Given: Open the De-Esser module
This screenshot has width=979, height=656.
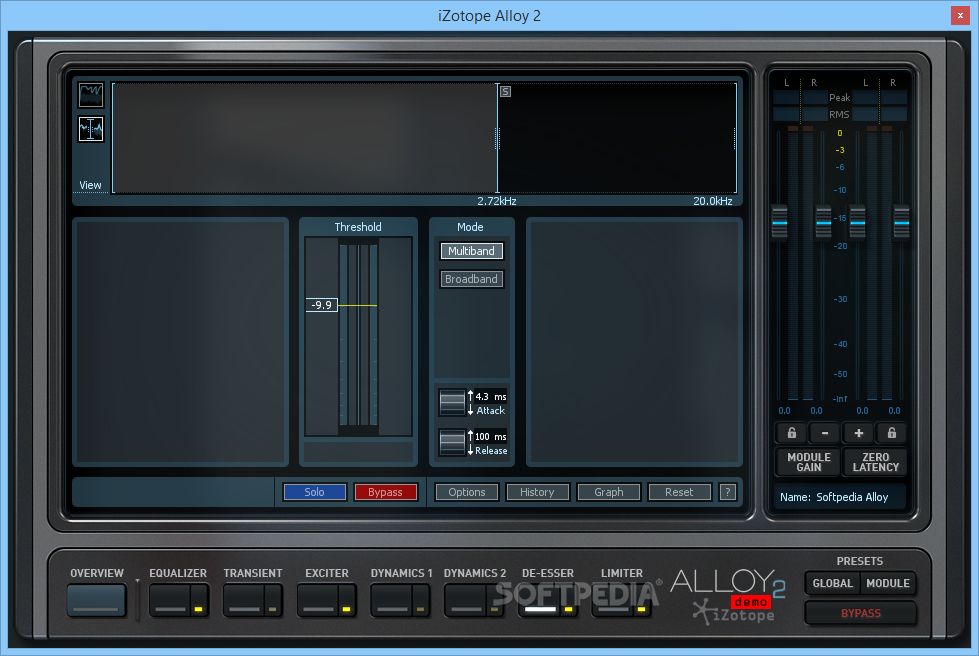Looking at the screenshot, I should [539, 600].
